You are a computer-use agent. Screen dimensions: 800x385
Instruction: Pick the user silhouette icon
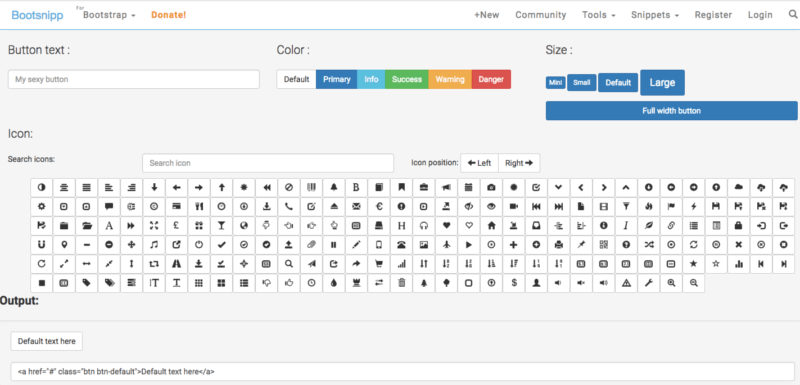click(x=536, y=283)
